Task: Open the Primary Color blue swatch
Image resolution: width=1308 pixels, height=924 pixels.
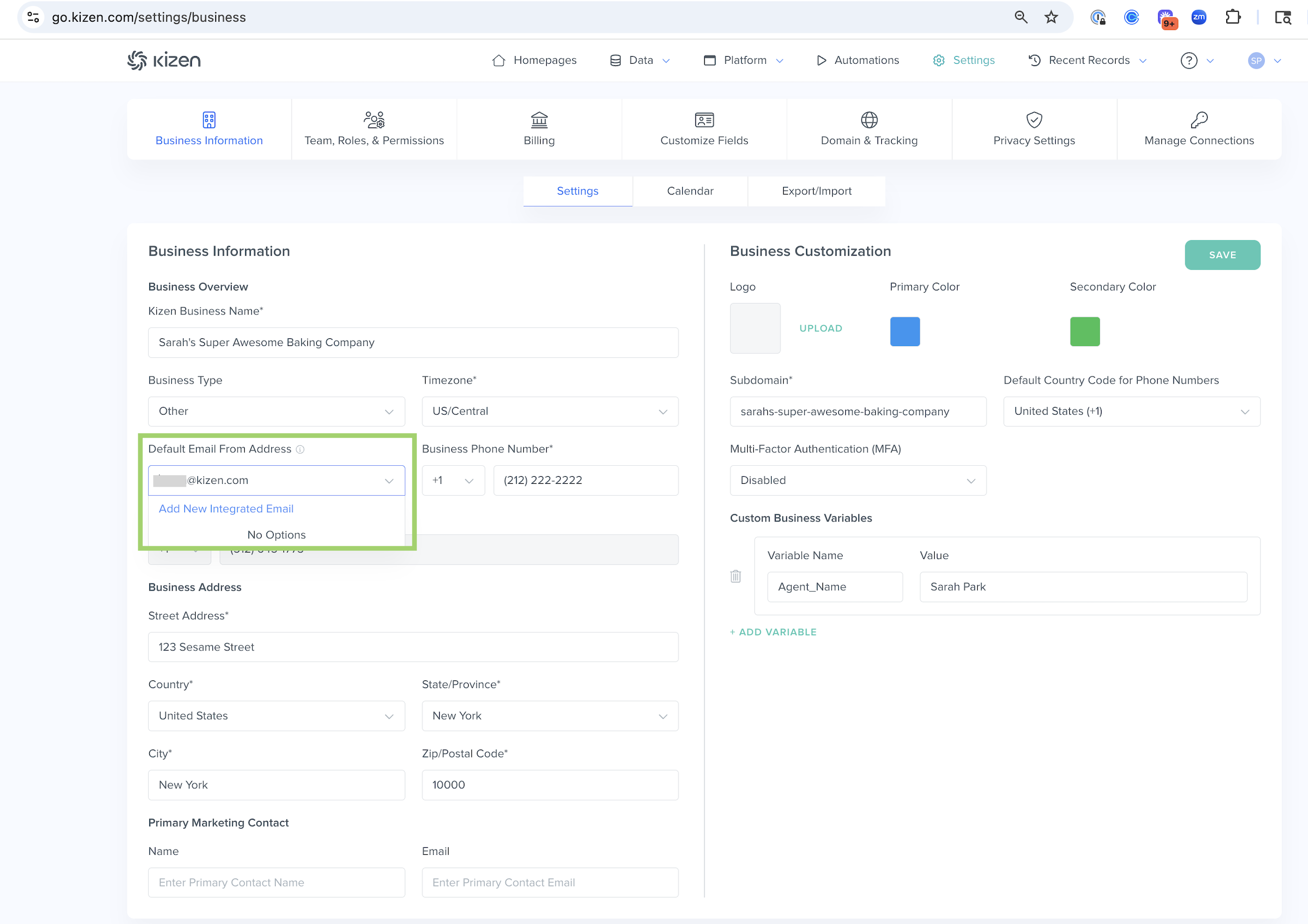Action: [905, 331]
